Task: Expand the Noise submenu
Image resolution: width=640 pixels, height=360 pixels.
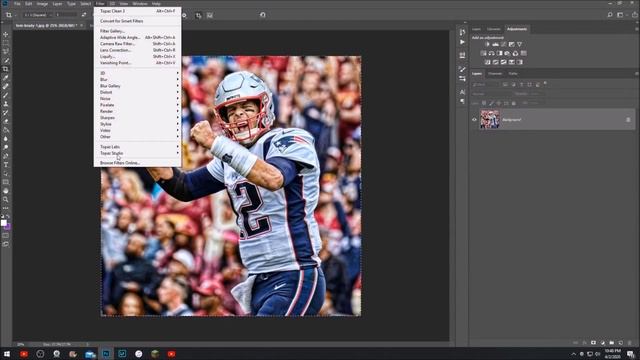Action: (138, 99)
